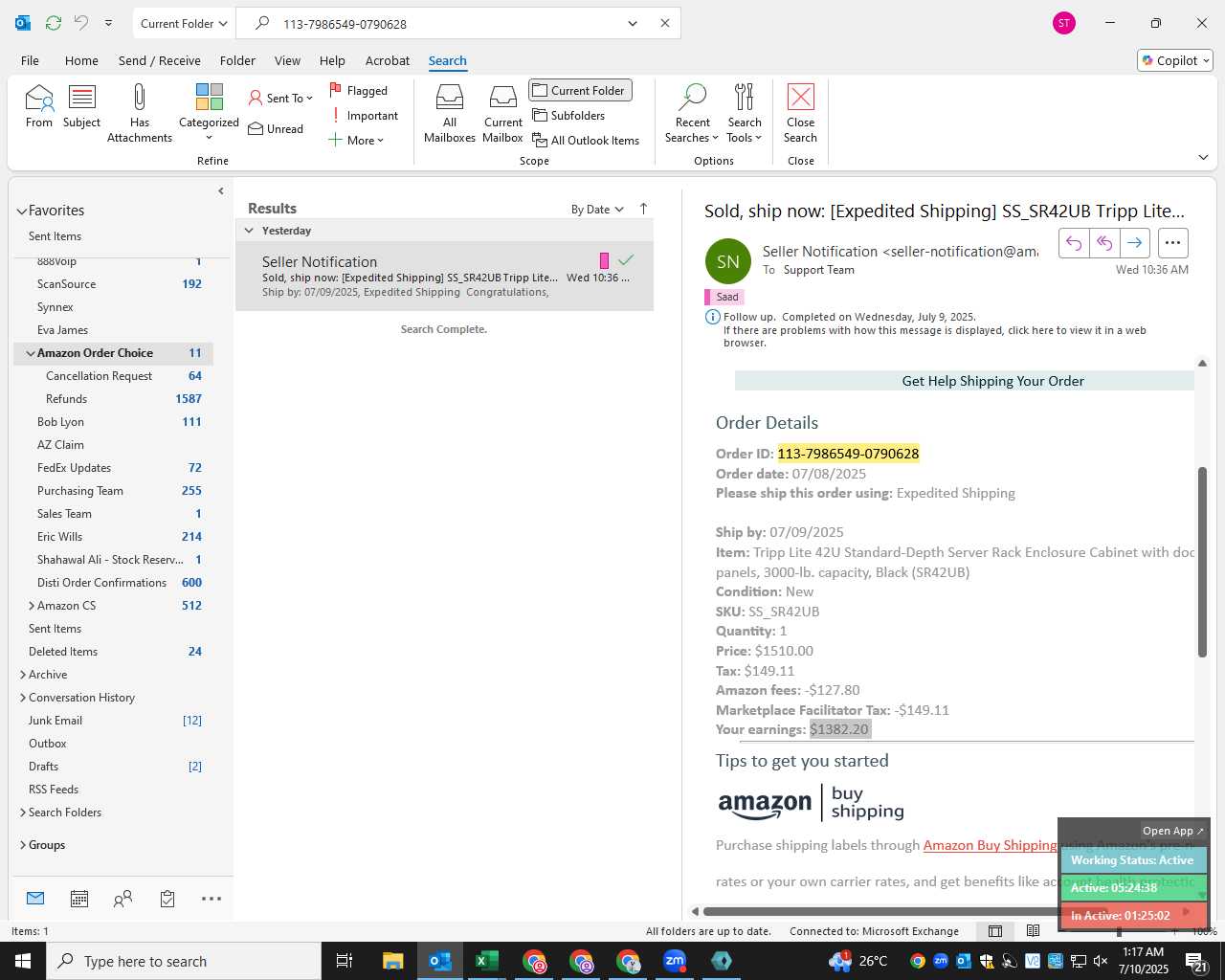Open the Acrobat ribbon tab
This screenshot has width=1225, height=980.
pyautogui.click(x=388, y=60)
